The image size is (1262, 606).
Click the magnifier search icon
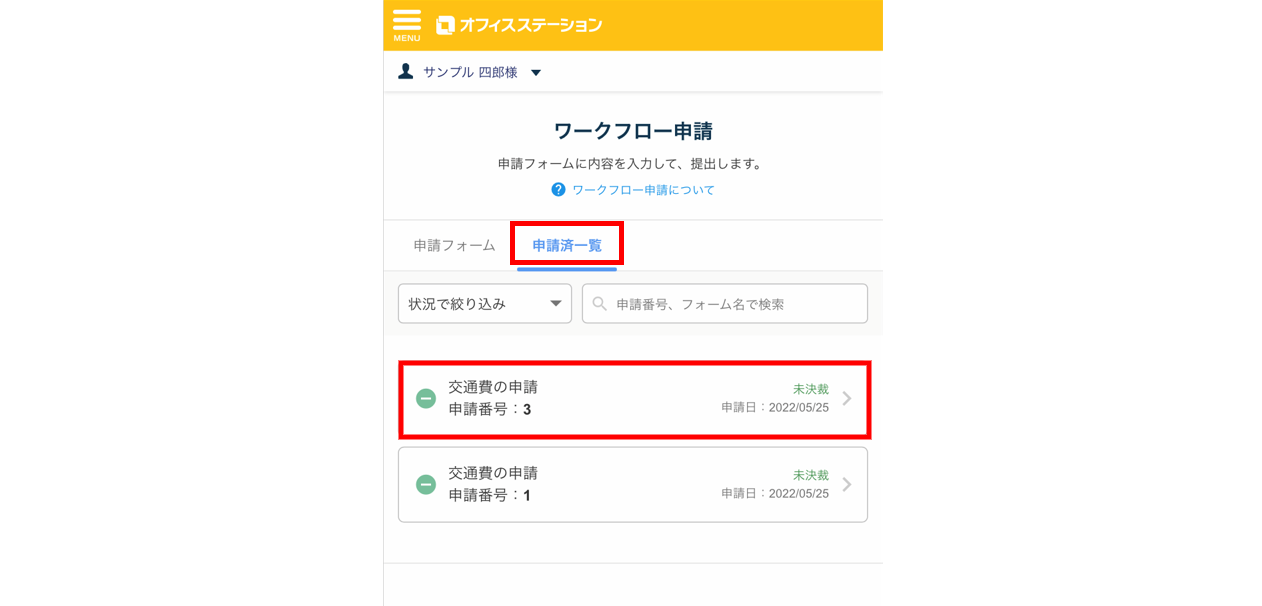click(600, 304)
